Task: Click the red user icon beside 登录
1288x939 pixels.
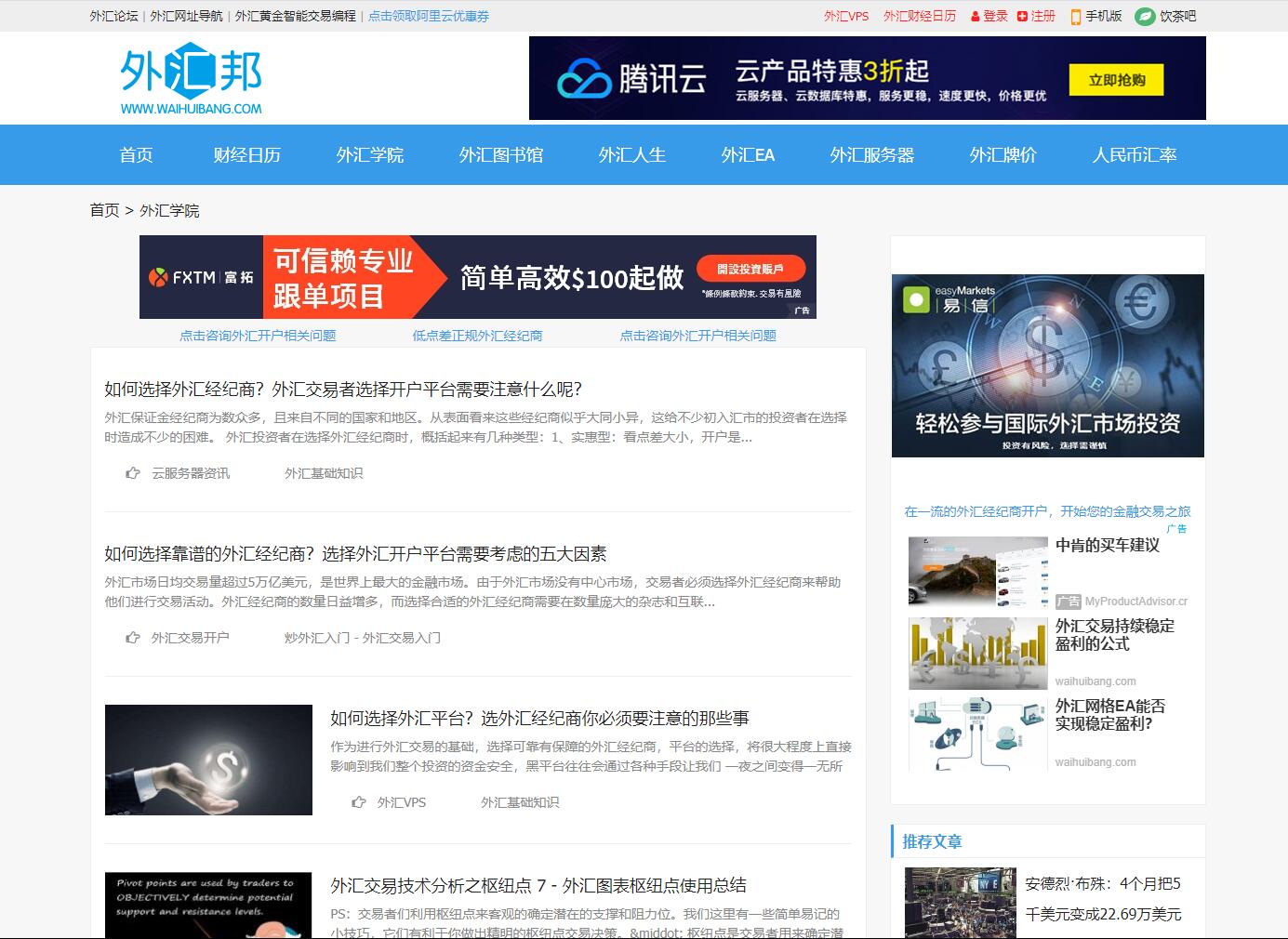Action: click(x=975, y=17)
